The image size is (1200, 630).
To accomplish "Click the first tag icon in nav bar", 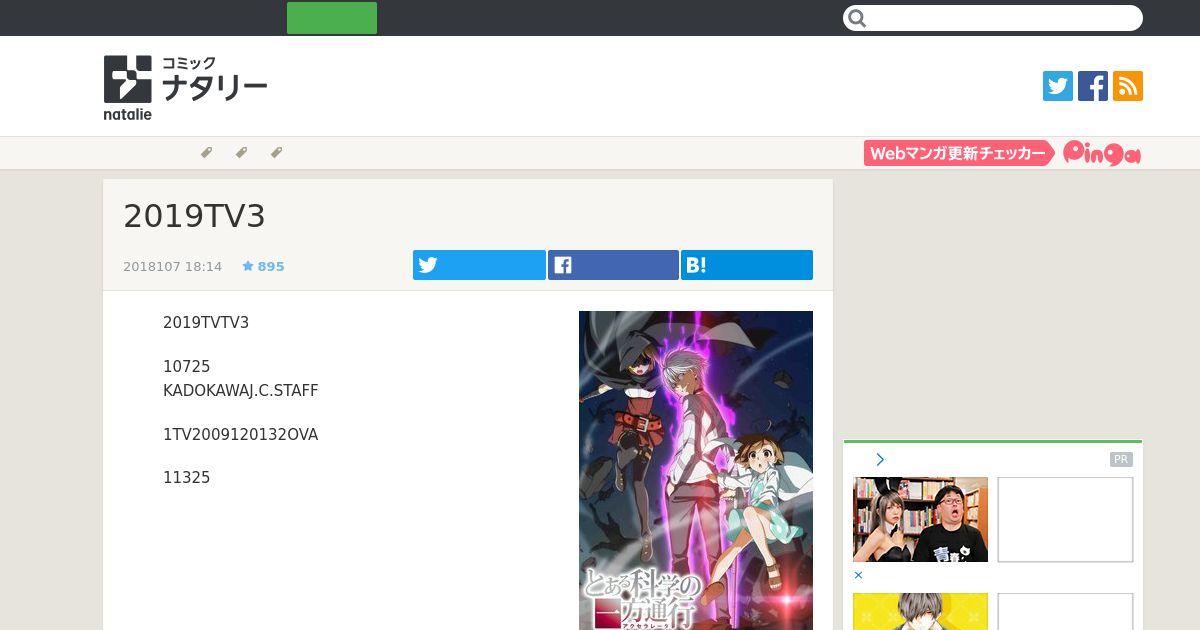I will (206, 153).
